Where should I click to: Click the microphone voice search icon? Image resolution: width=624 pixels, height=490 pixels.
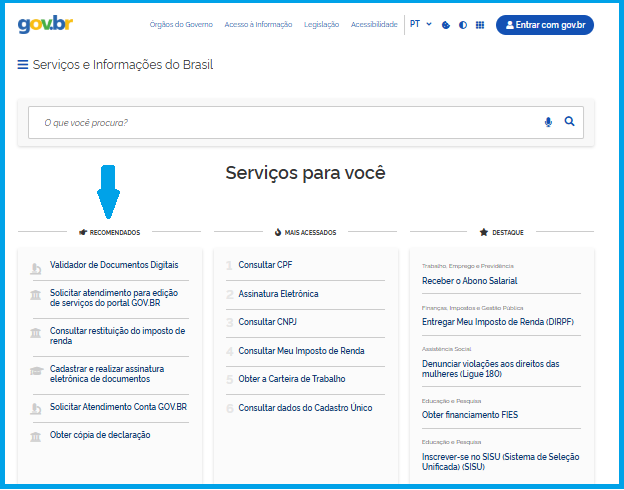(548, 122)
